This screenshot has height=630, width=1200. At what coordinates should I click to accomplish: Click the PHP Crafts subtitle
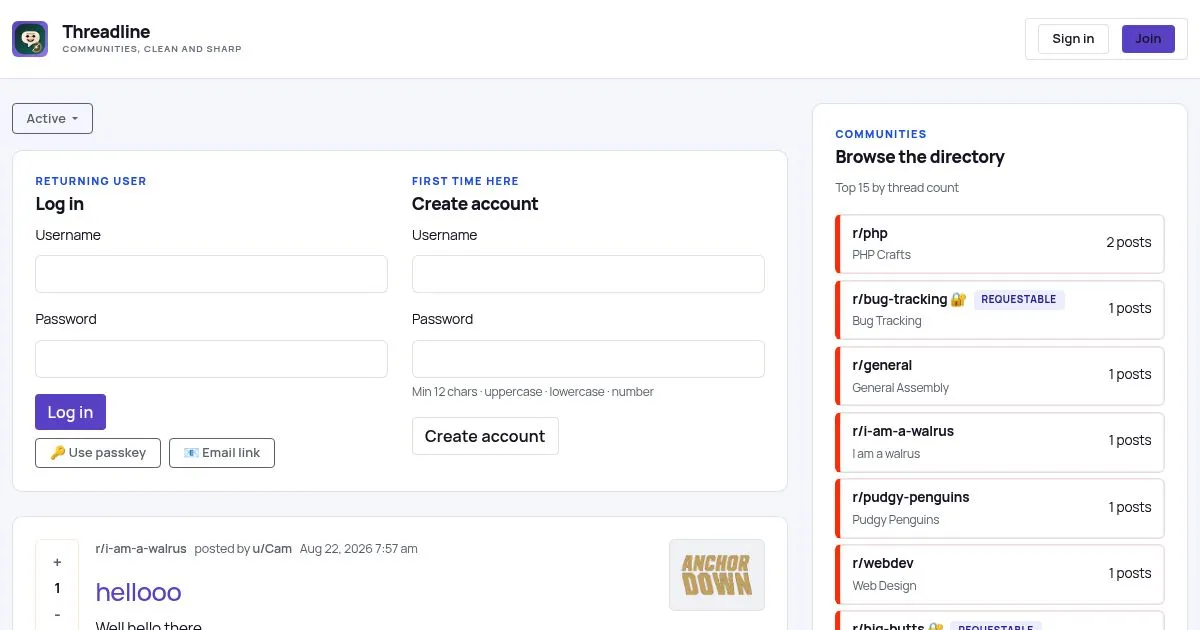pyautogui.click(x=881, y=255)
